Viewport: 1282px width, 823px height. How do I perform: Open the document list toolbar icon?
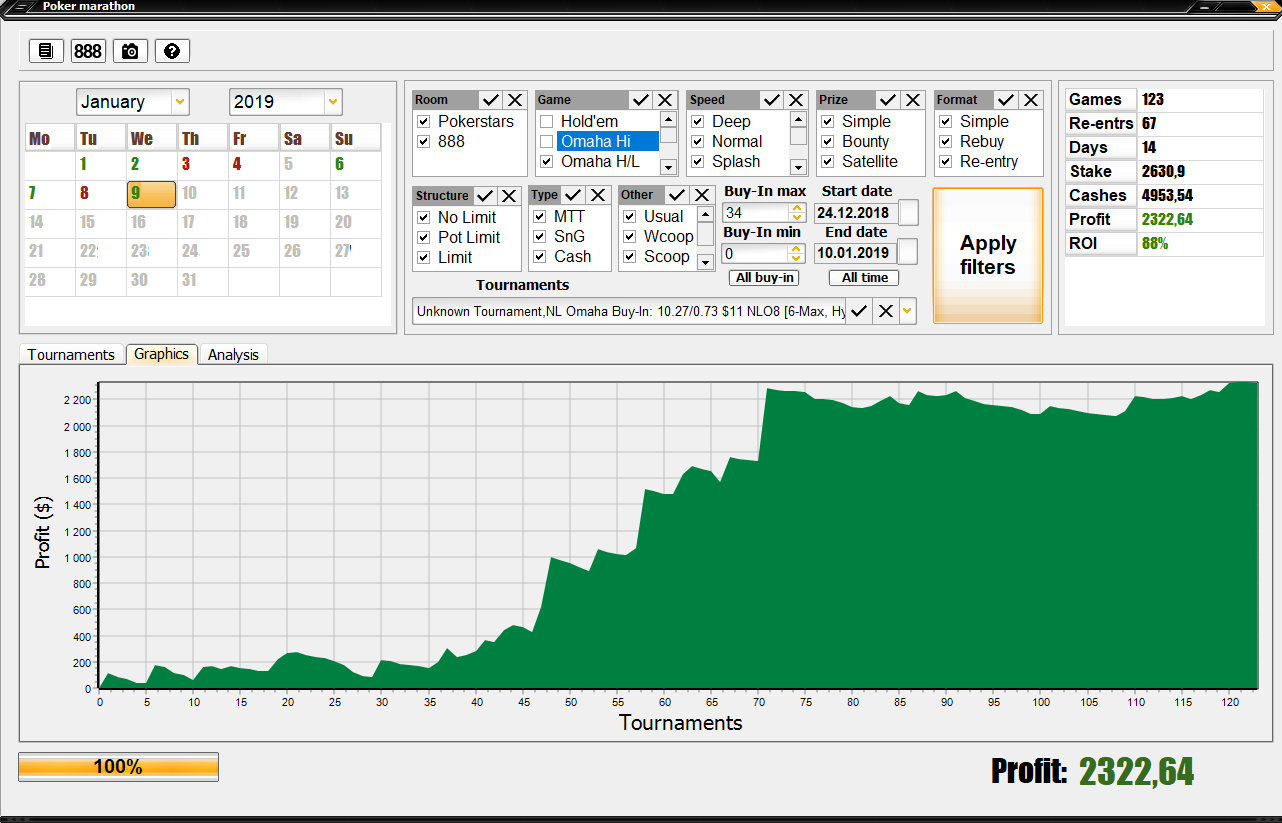(47, 51)
